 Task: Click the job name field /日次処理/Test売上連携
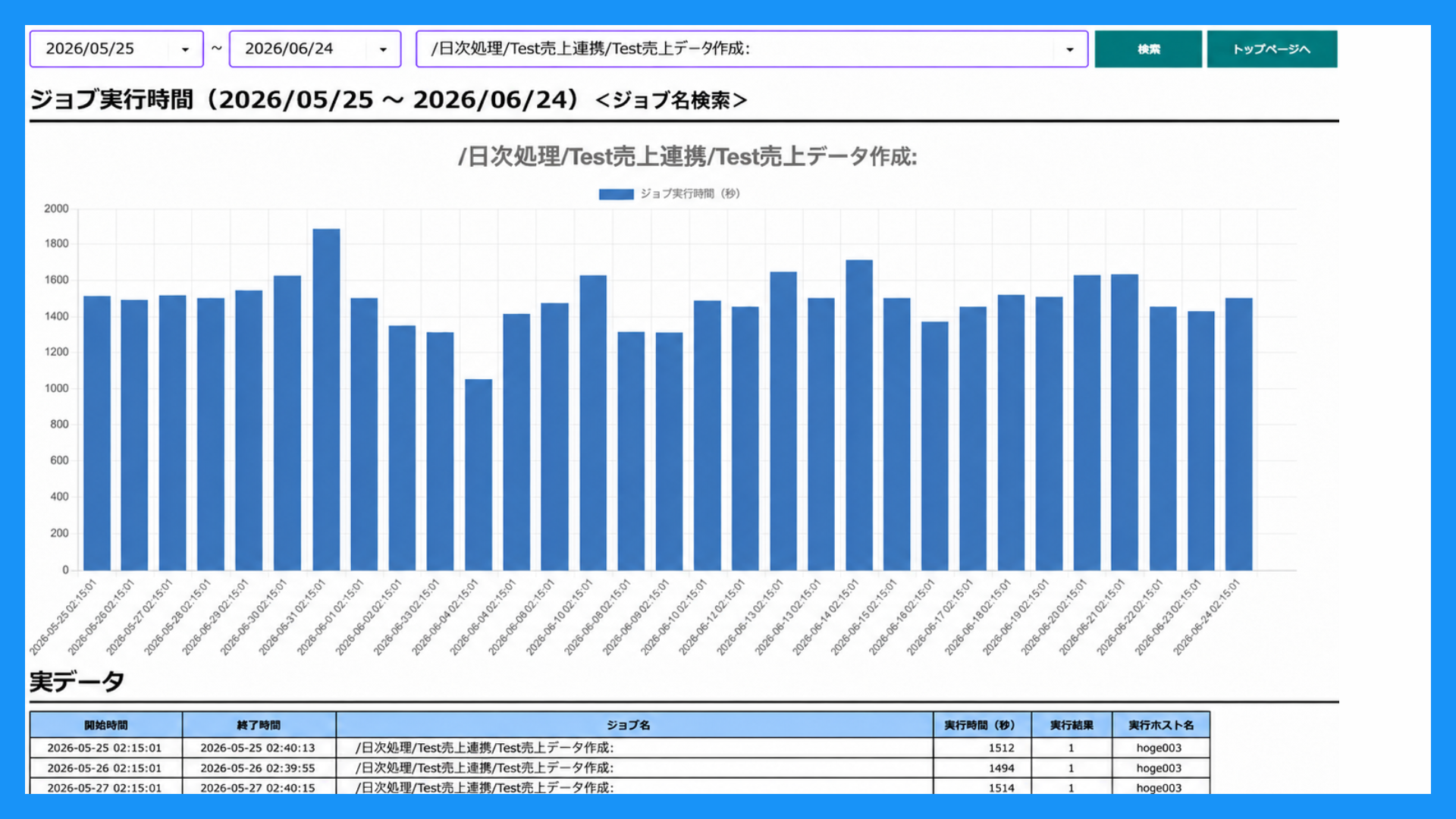coord(752,49)
